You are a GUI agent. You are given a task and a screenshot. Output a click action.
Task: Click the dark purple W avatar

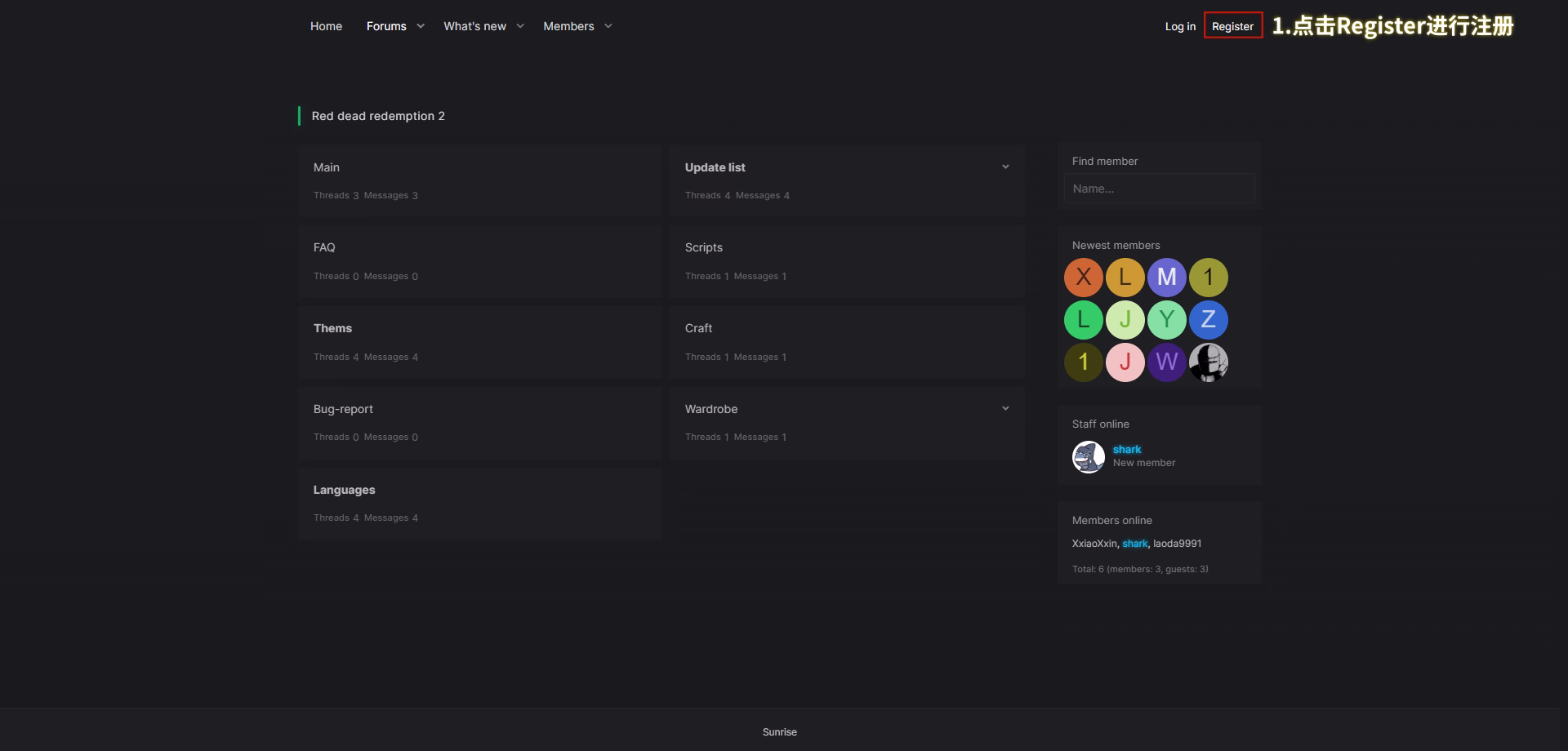(1166, 362)
